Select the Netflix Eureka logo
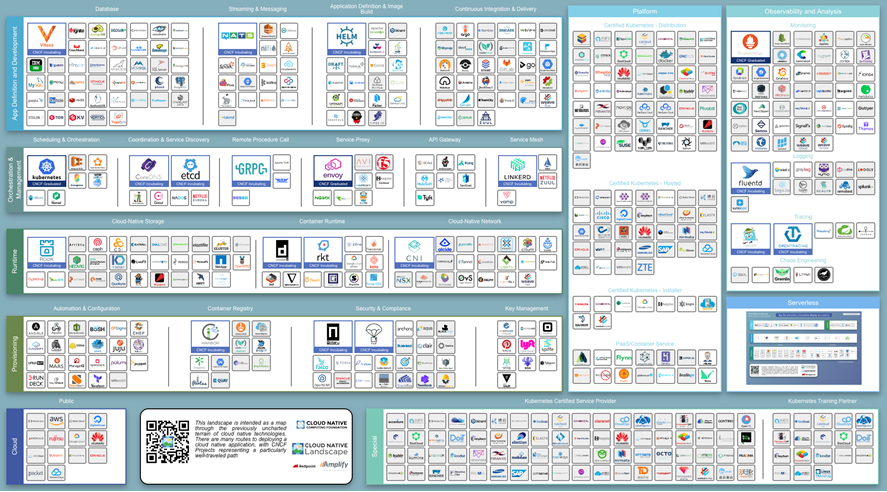The width and height of the screenshot is (887, 492). (200, 197)
